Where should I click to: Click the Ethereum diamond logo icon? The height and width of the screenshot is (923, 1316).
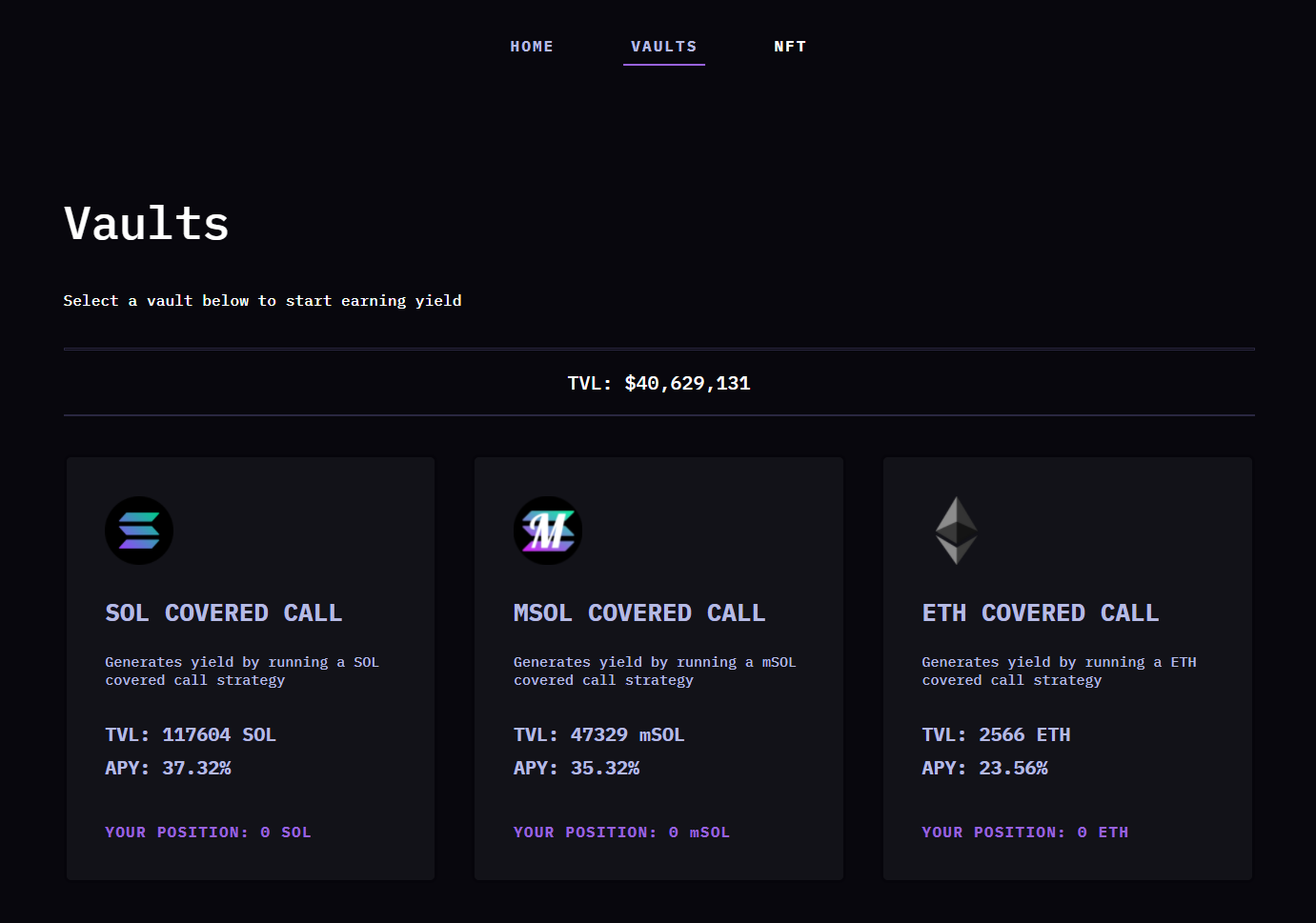(x=956, y=531)
